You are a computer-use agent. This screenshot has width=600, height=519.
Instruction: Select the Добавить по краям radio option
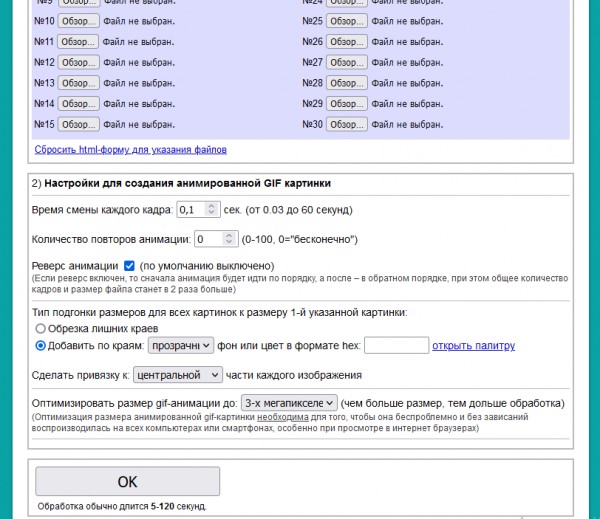[x=40, y=346]
